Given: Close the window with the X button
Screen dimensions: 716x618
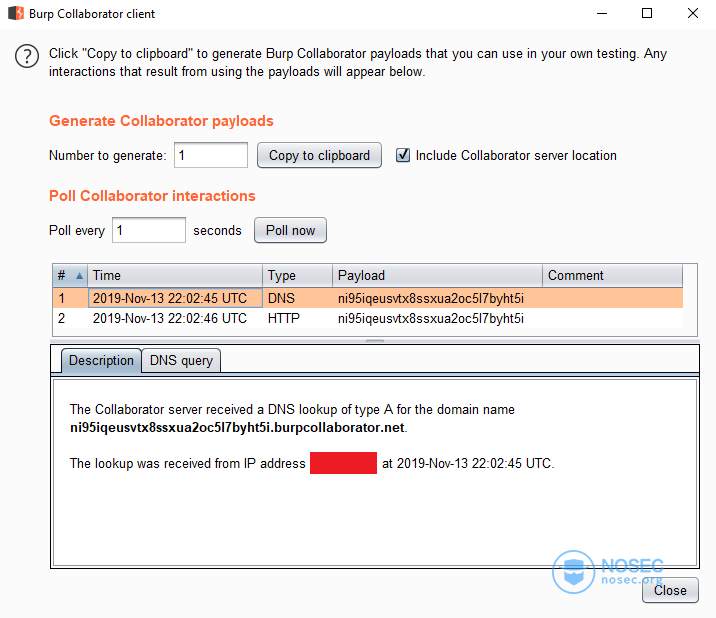Looking at the screenshot, I should point(693,13).
